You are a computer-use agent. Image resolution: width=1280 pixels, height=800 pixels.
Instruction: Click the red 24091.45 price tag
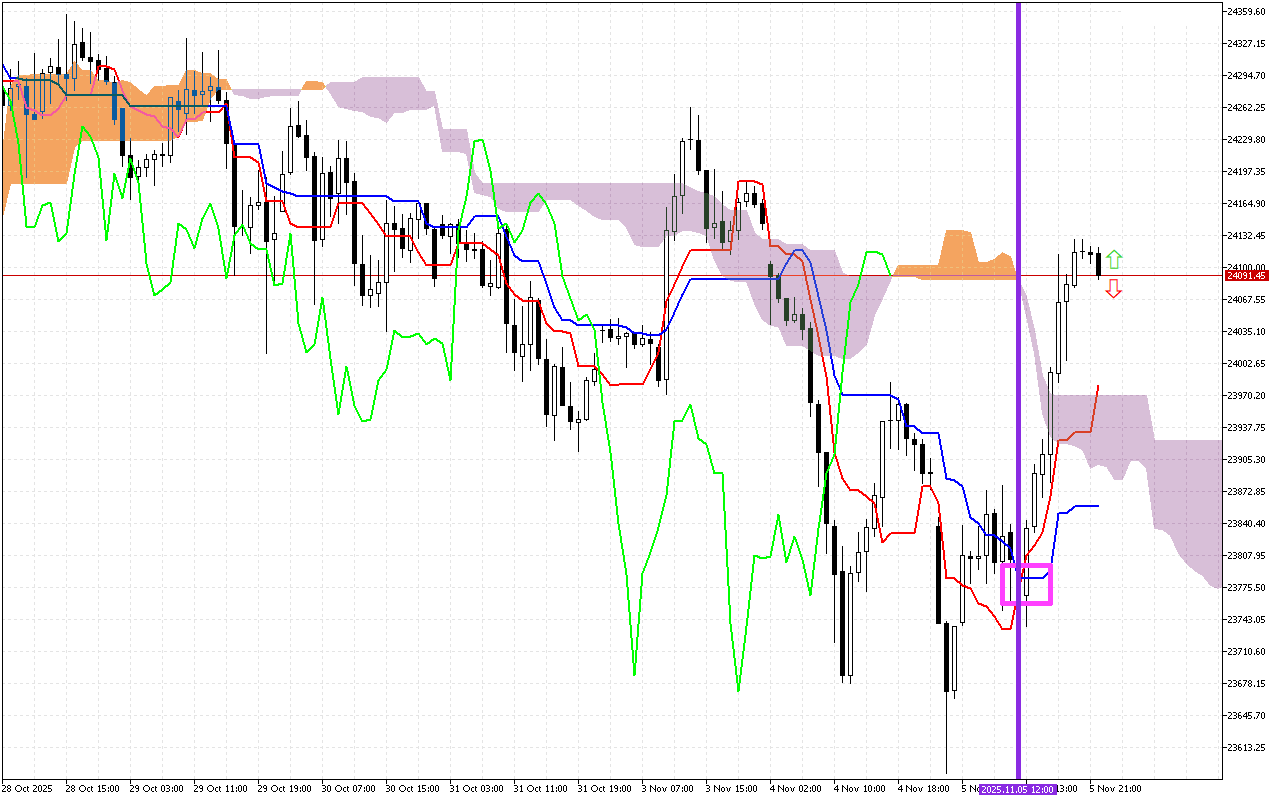[x=1249, y=275]
